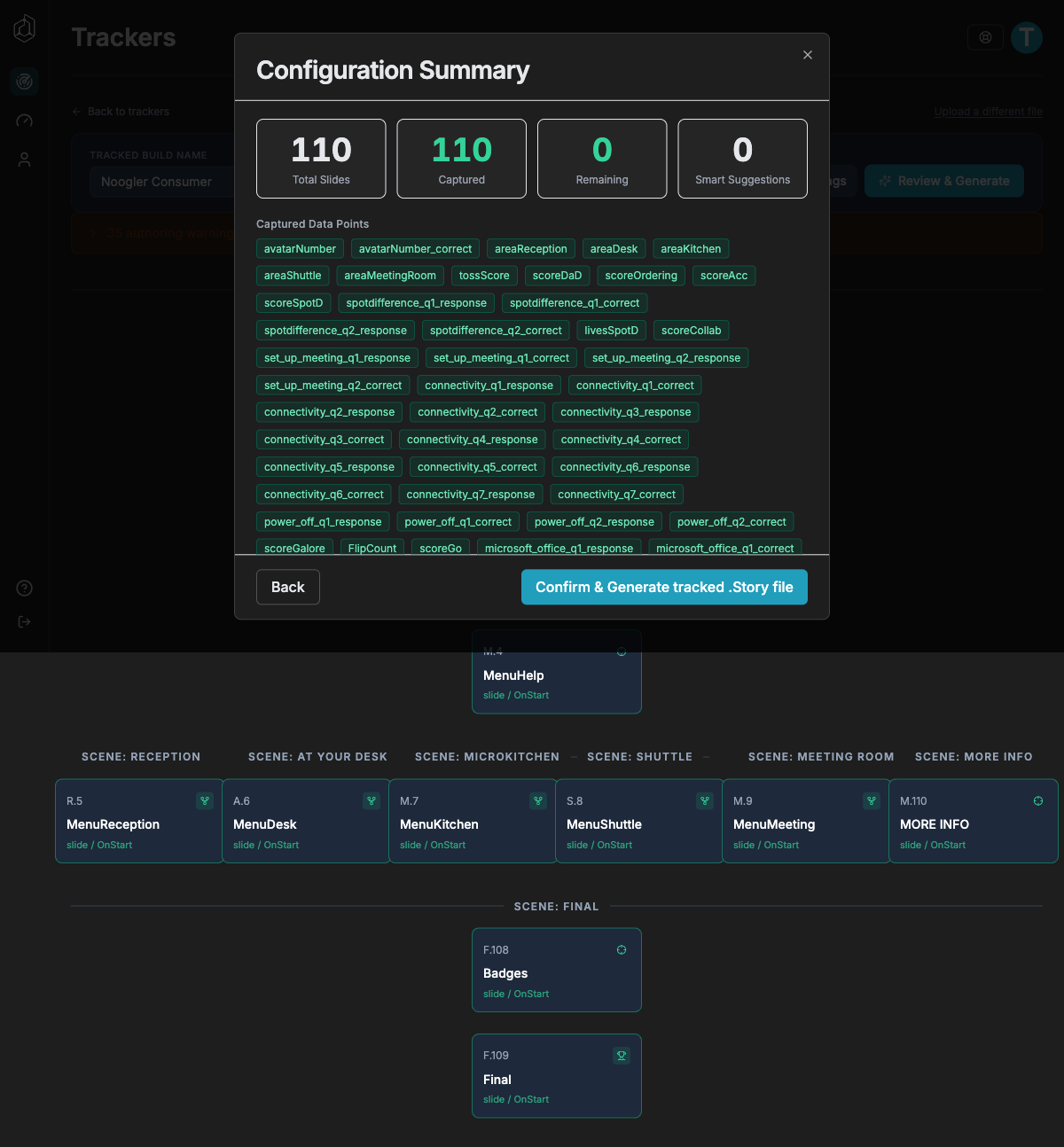Click branch icon on MenuDesk card
Screen dimensions: 1064x1147
click(372, 801)
